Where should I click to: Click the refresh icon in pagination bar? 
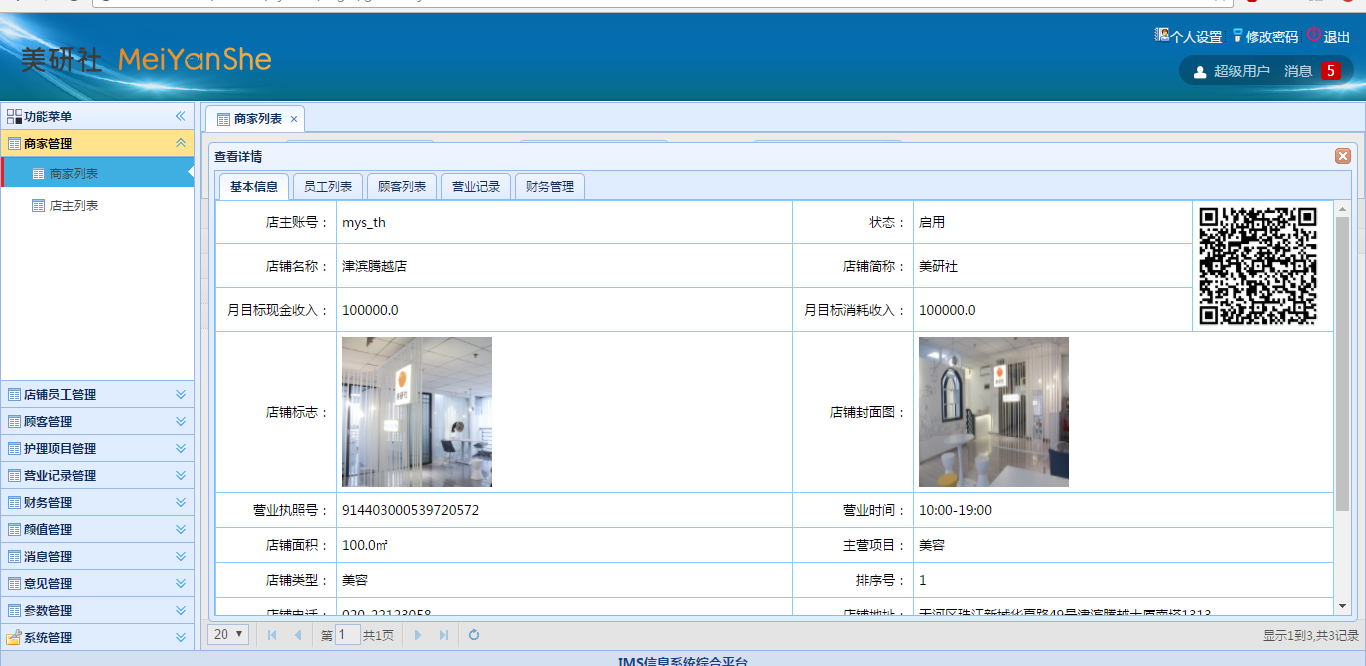(474, 635)
